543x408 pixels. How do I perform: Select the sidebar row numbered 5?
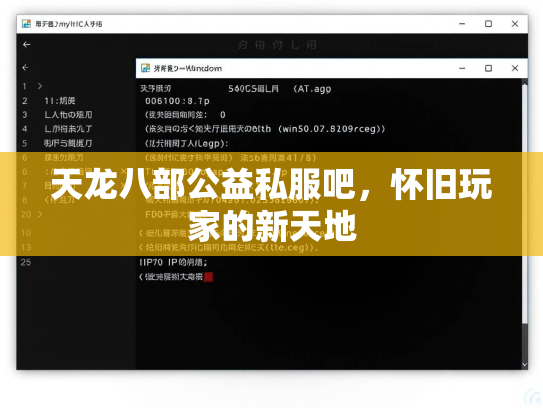click(x=57, y=143)
